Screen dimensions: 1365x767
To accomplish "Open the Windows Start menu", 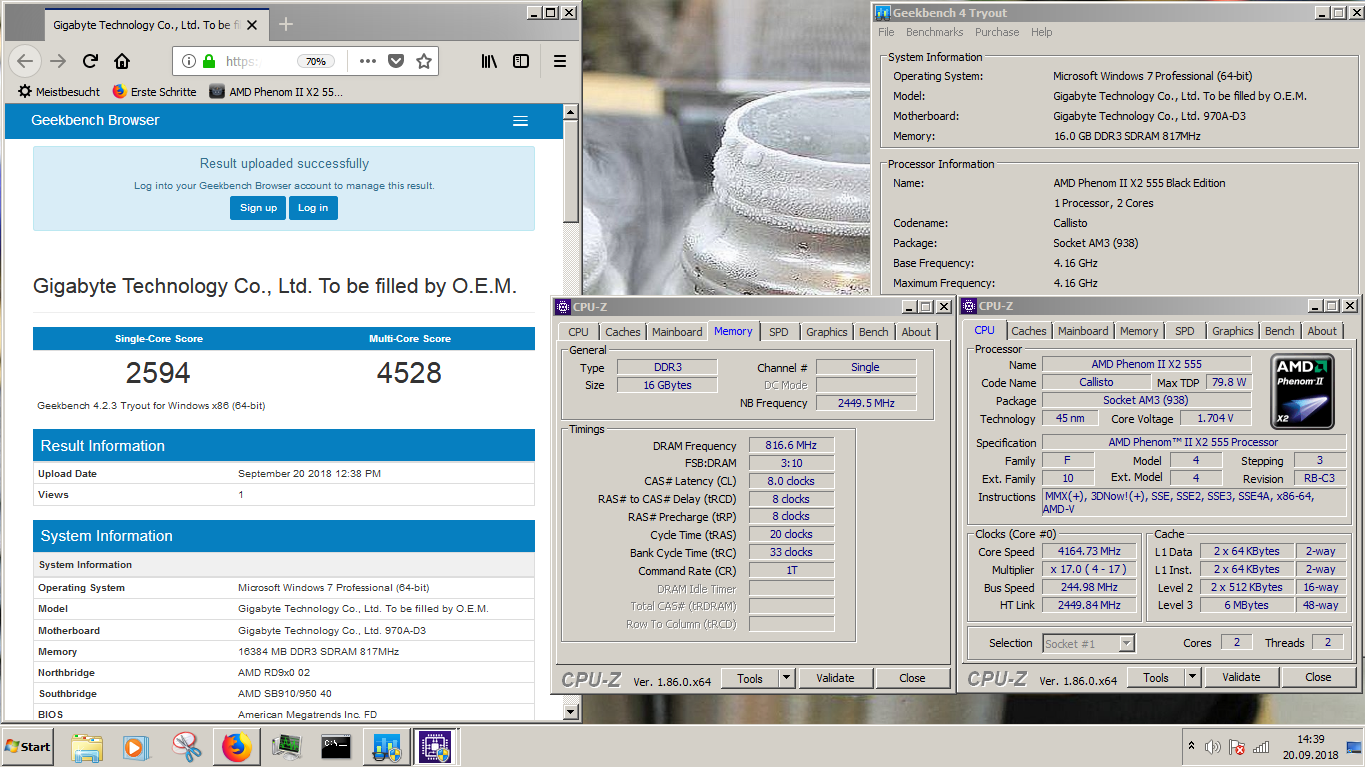I will [28, 747].
